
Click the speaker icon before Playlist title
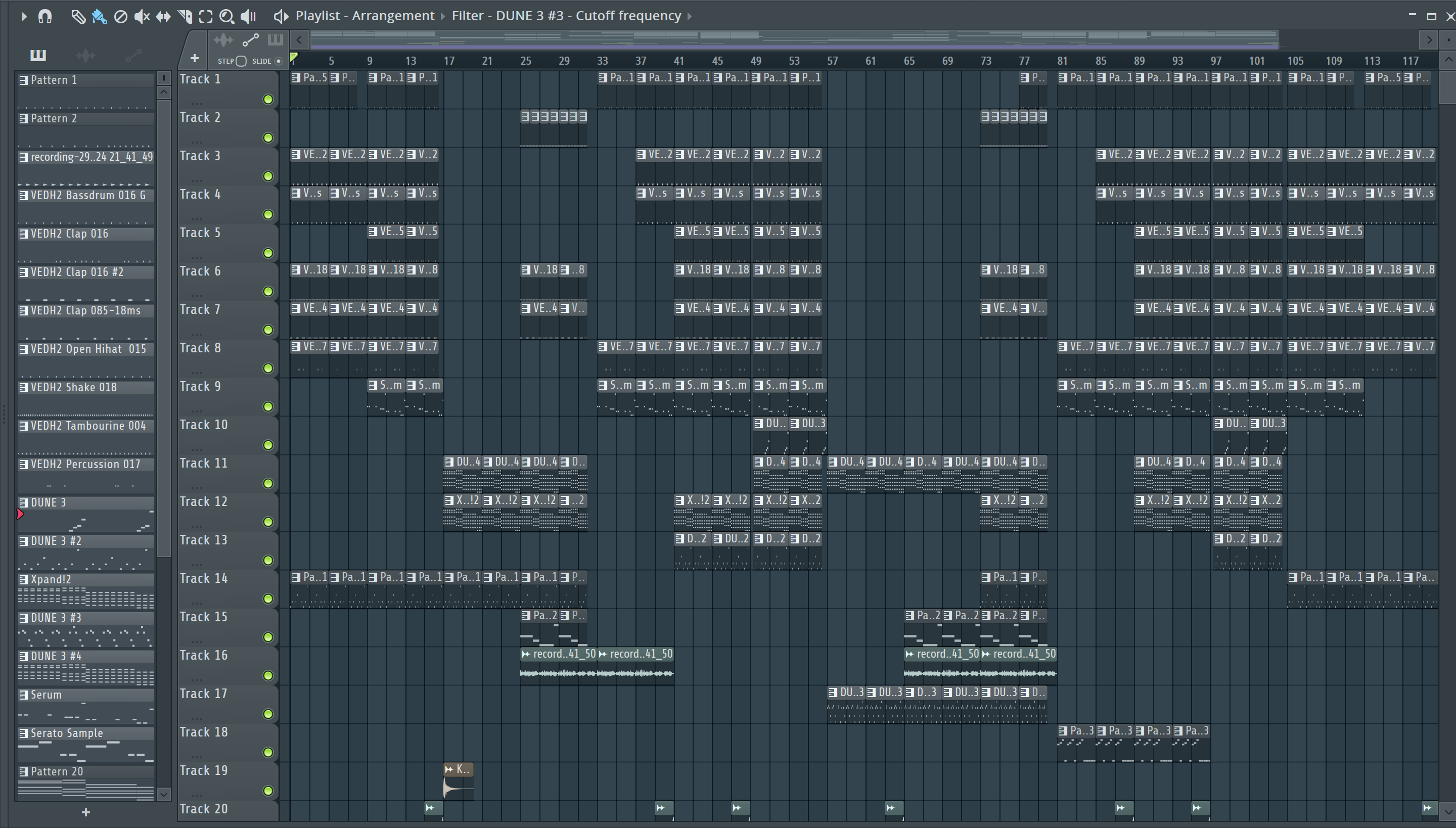click(x=281, y=17)
